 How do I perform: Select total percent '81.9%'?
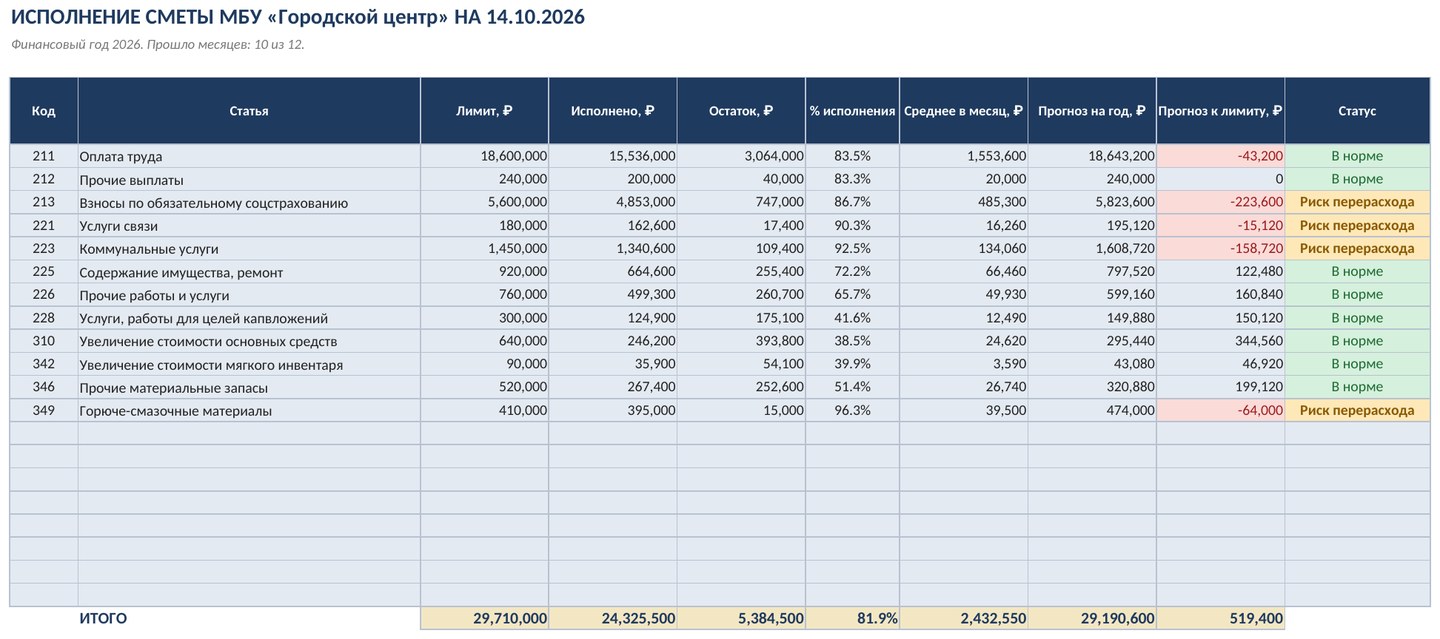(853, 619)
